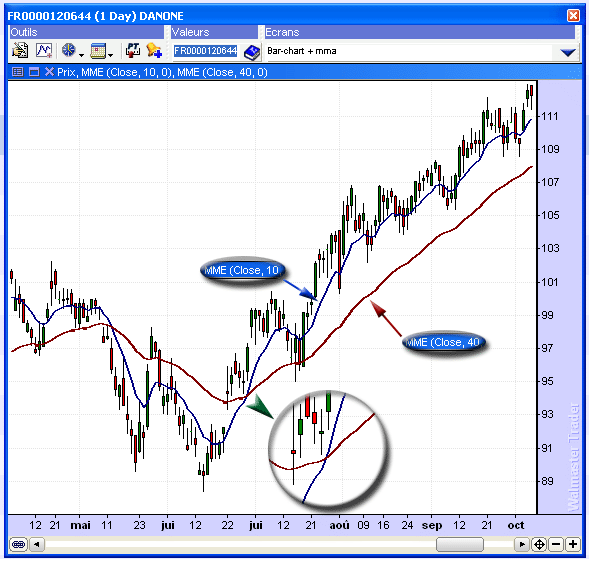Click the 99 price axis label
The width and height of the screenshot is (589, 561).
pyautogui.click(x=547, y=315)
